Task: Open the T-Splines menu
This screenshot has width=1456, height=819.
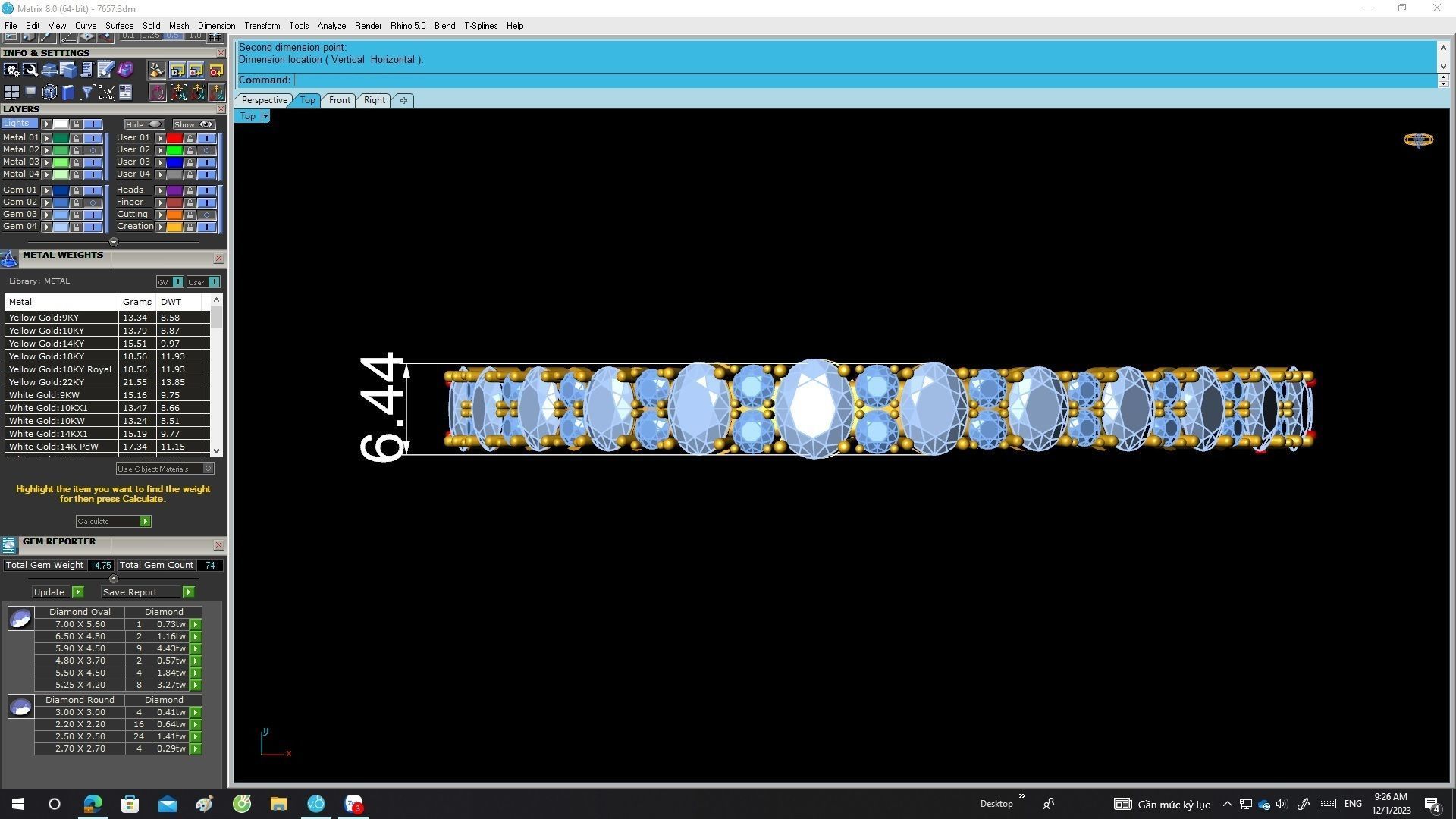Action: click(481, 26)
